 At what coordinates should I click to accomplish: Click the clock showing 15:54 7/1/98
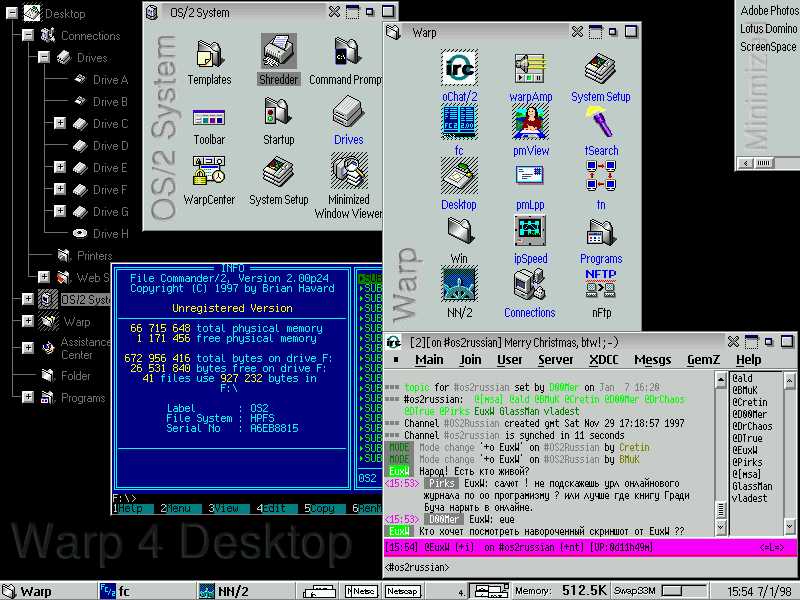(x=759, y=591)
